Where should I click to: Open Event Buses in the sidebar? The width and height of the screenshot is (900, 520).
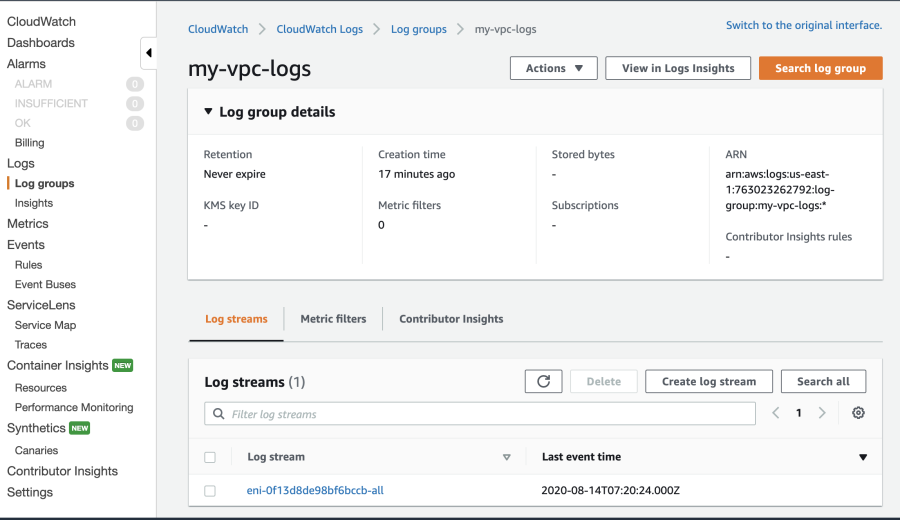(45, 285)
